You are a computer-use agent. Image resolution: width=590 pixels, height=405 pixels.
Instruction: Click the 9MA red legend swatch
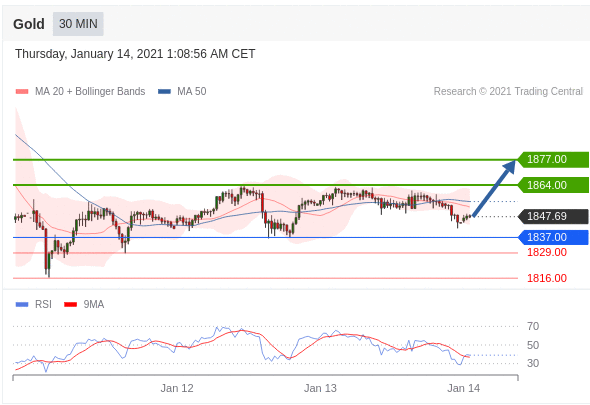tap(70, 305)
